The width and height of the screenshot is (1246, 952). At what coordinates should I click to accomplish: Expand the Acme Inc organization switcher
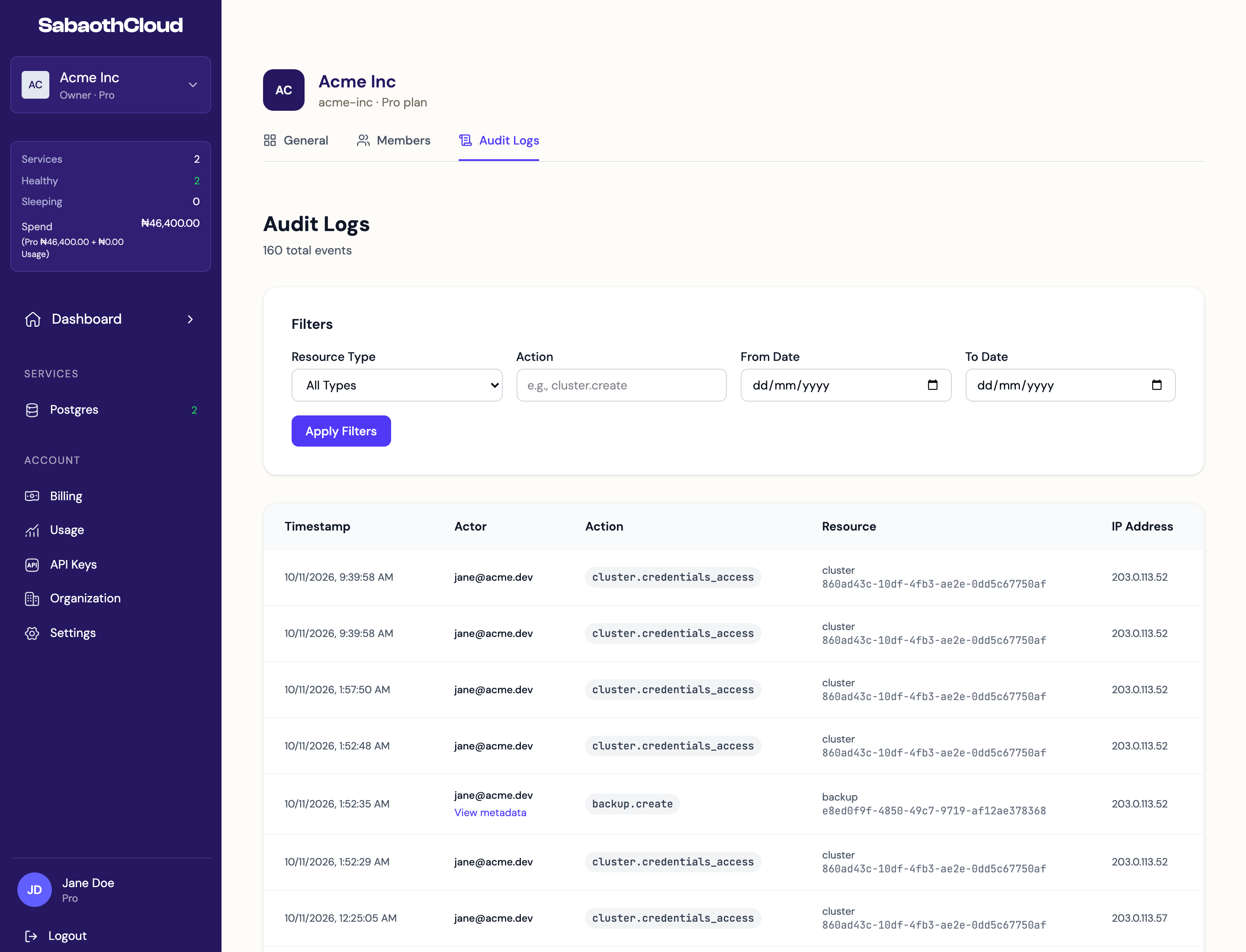coord(110,85)
